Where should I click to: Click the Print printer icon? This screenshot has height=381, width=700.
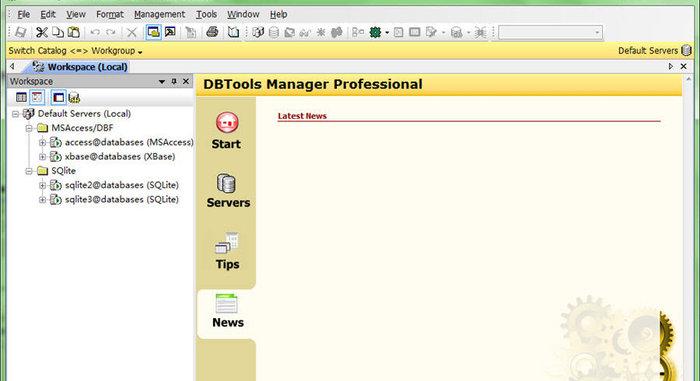[x=212, y=32]
